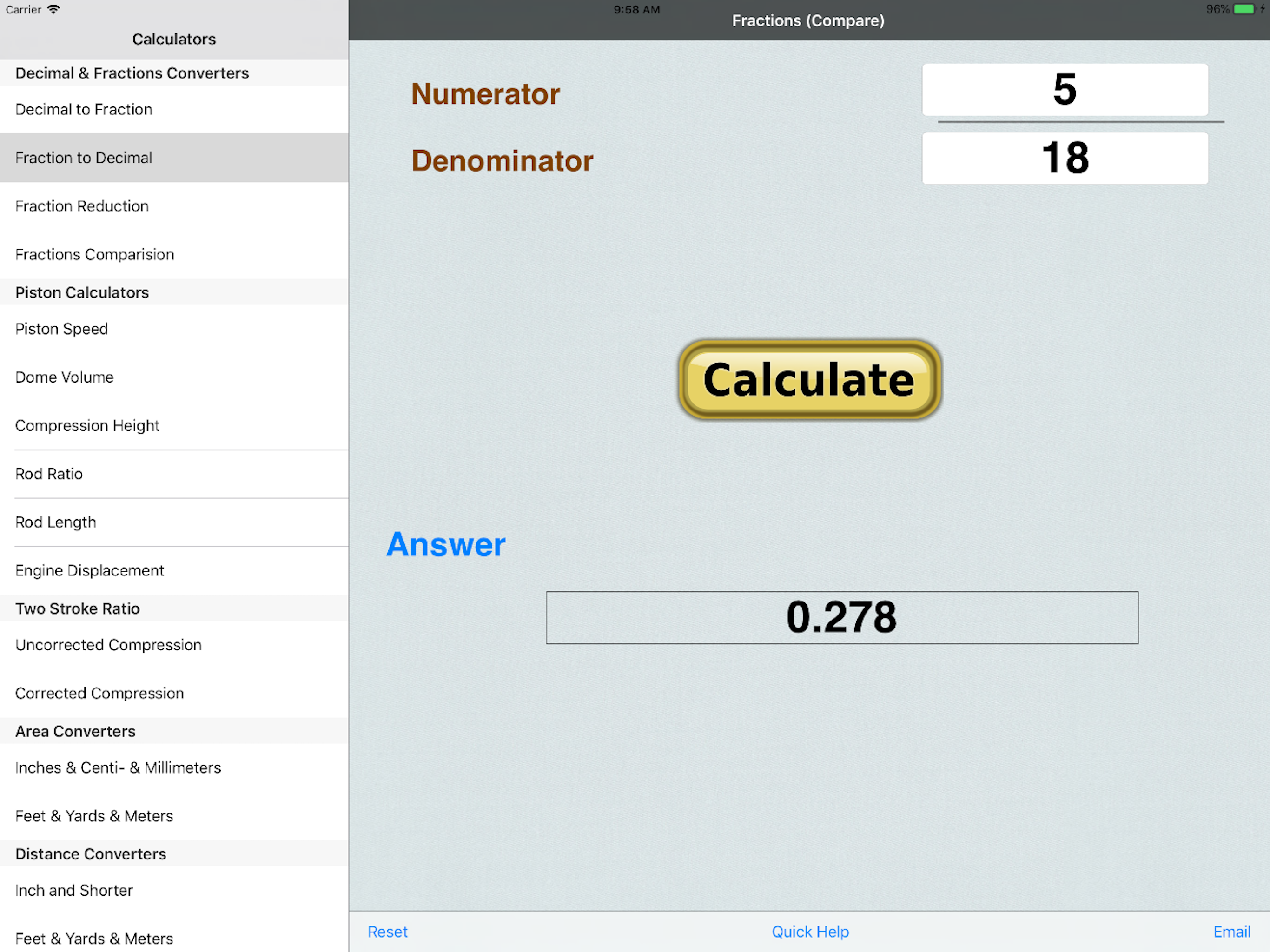Open Fraction Reduction in sidebar

click(82, 206)
